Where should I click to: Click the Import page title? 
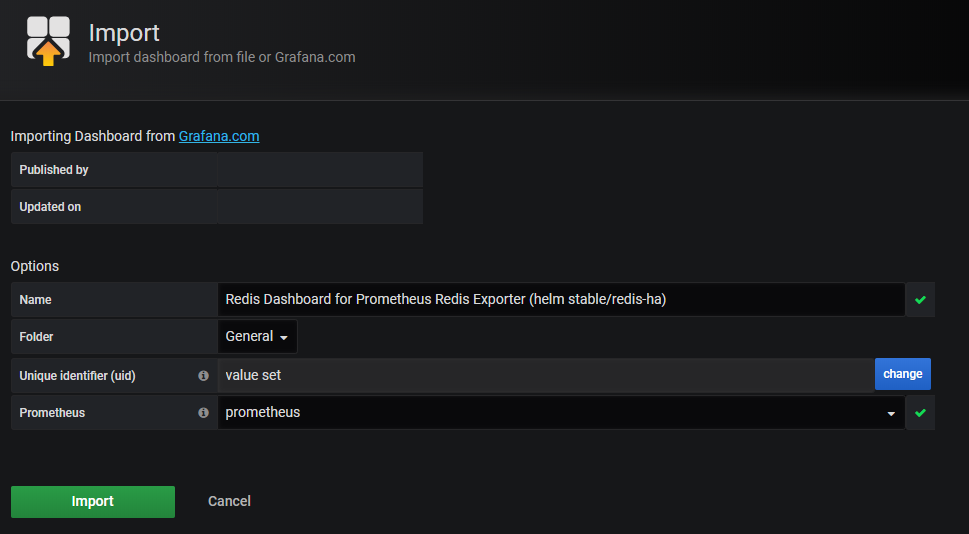click(x=124, y=33)
